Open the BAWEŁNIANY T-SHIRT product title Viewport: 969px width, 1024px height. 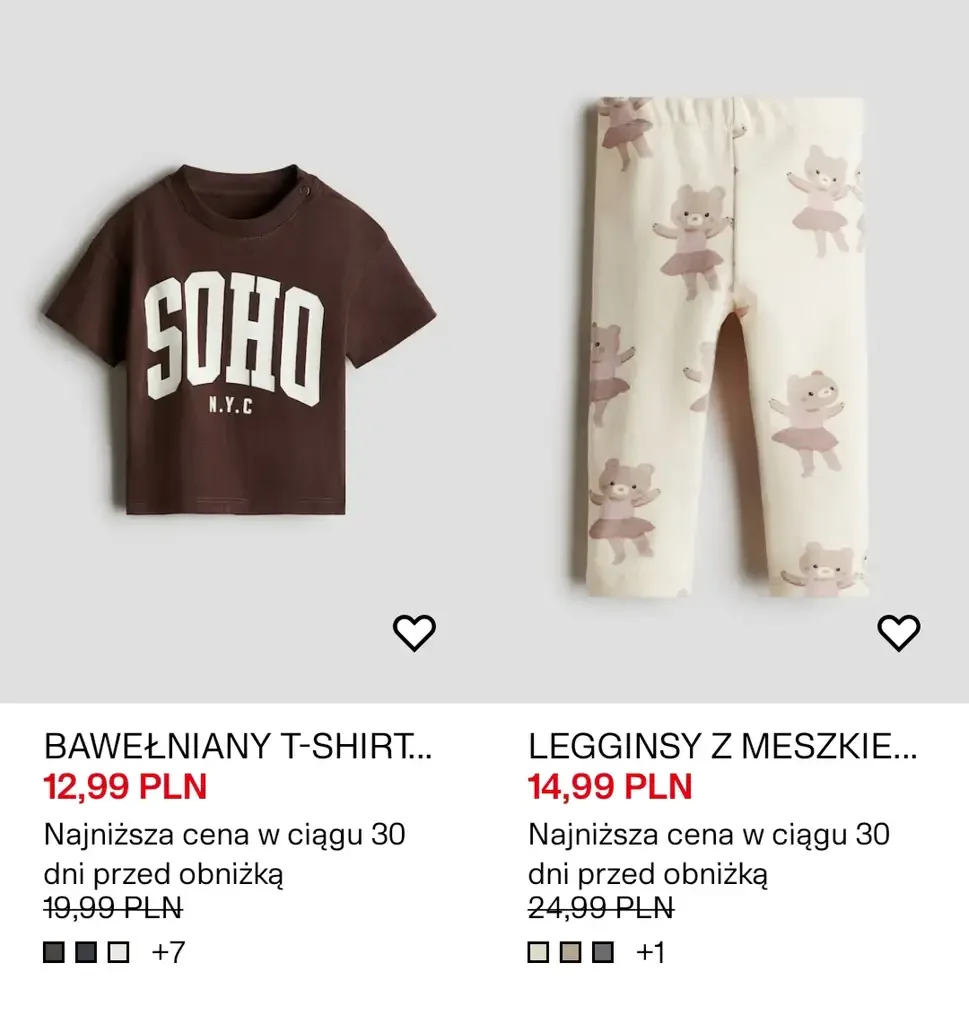238,746
